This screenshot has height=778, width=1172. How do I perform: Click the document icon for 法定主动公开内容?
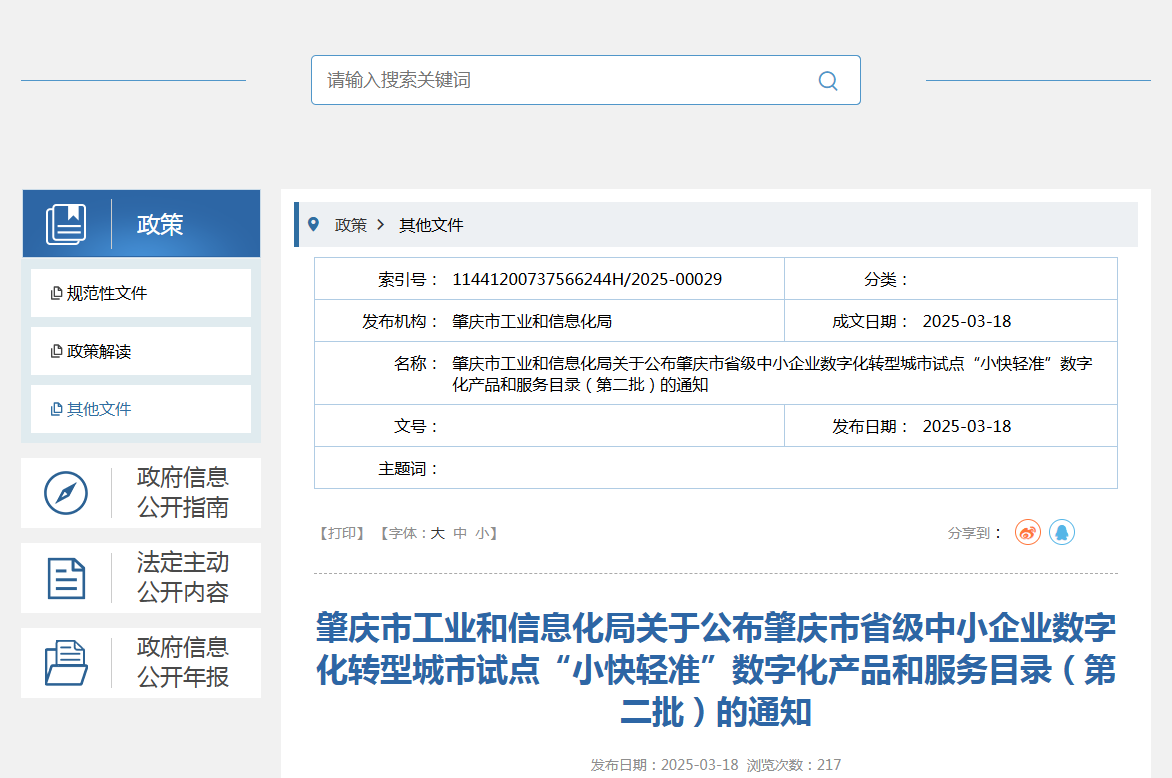pyautogui.click(x=66, y=578)
